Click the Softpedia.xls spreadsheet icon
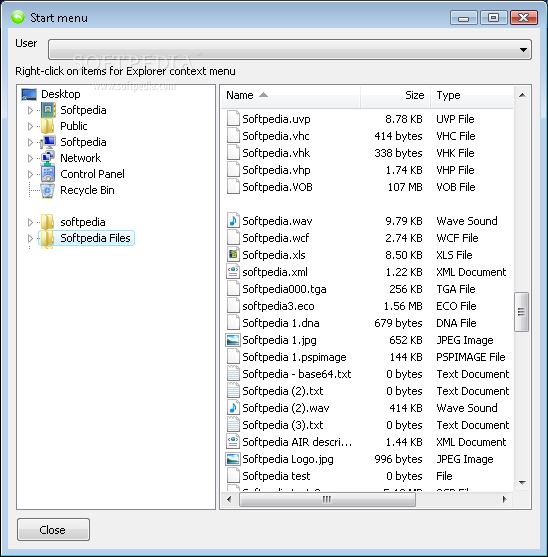The image size is (548, 557). 233,255
